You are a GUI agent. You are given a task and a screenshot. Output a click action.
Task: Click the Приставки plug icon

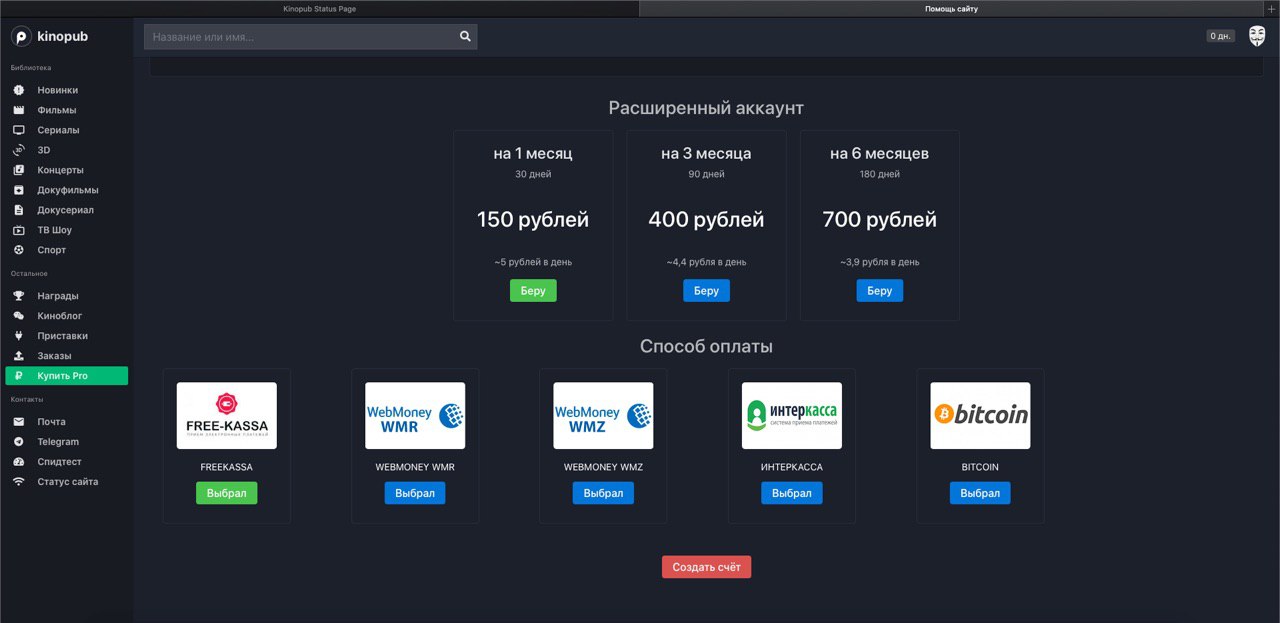(x=18, y=336)
